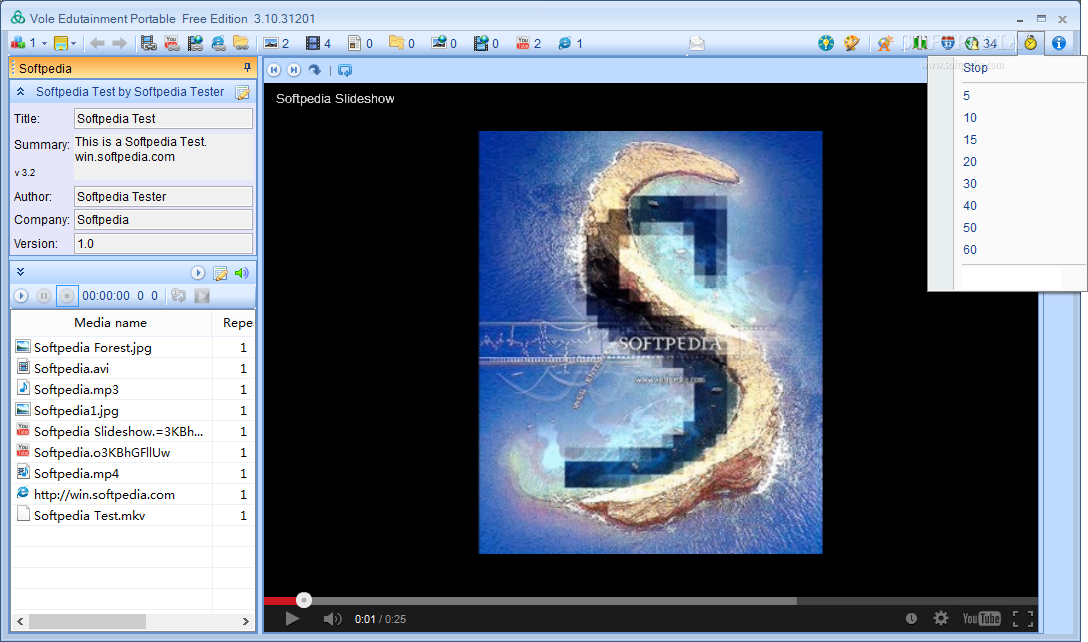Click the blue 32 shield icon

click(x=947, y=43)
